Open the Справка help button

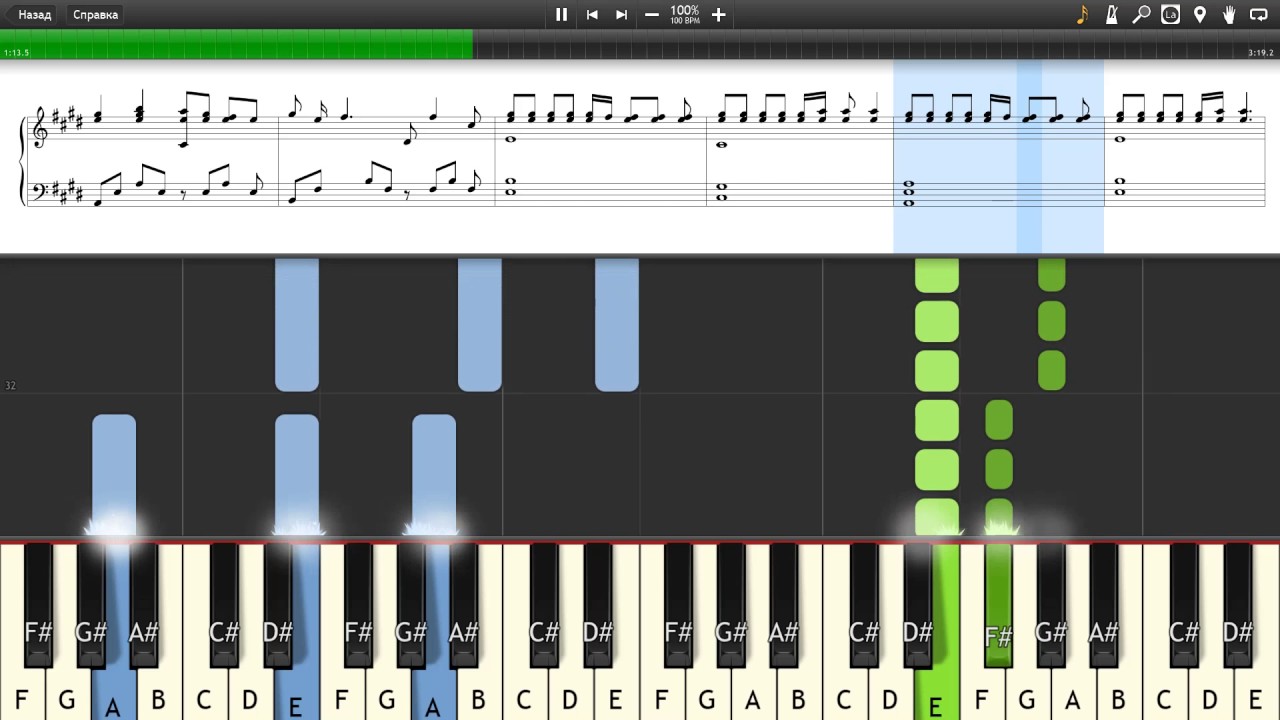tap(95, 15)
